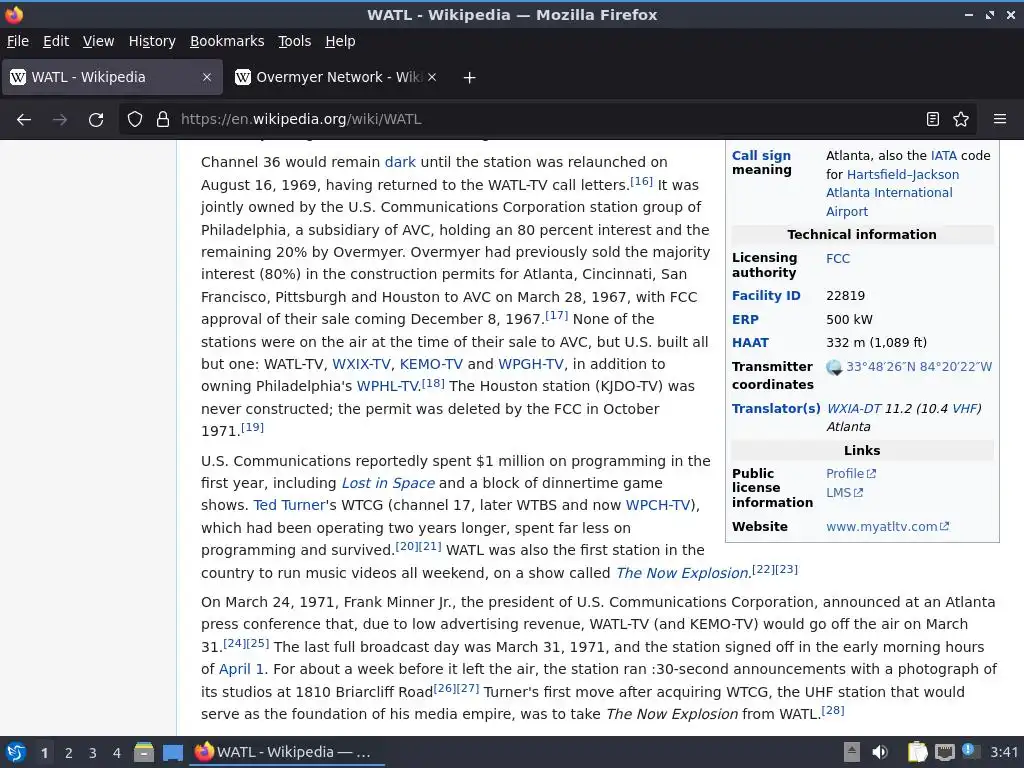The height and width of the screenshot is (768, 1024).
Task: Select the WATL - Wikipedia tab
Action: [112, 77]
